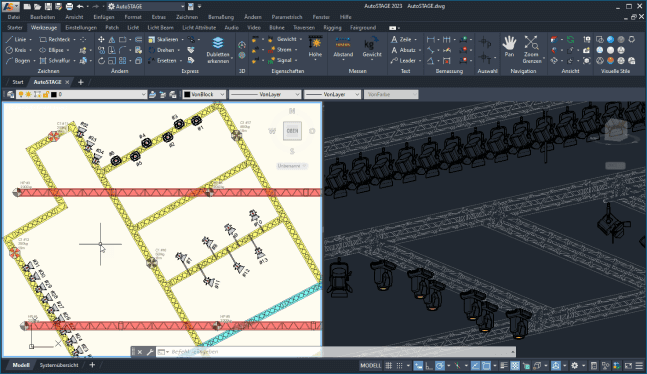This screenshot has width=647, height=374.
Task: Click the Höhe height tool
Action: click(315, 47)
